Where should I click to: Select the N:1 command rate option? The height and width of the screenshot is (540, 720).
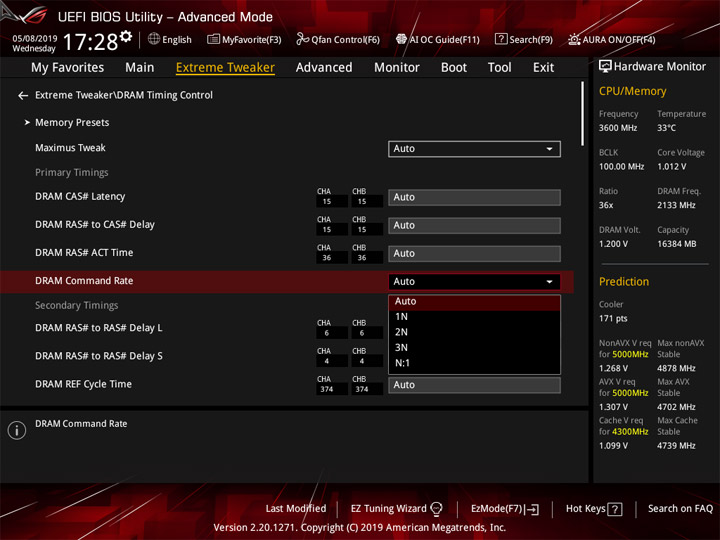point(474,363)
